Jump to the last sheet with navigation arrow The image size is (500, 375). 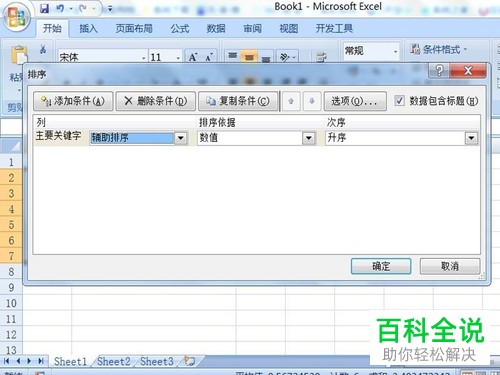pos(41,361)
